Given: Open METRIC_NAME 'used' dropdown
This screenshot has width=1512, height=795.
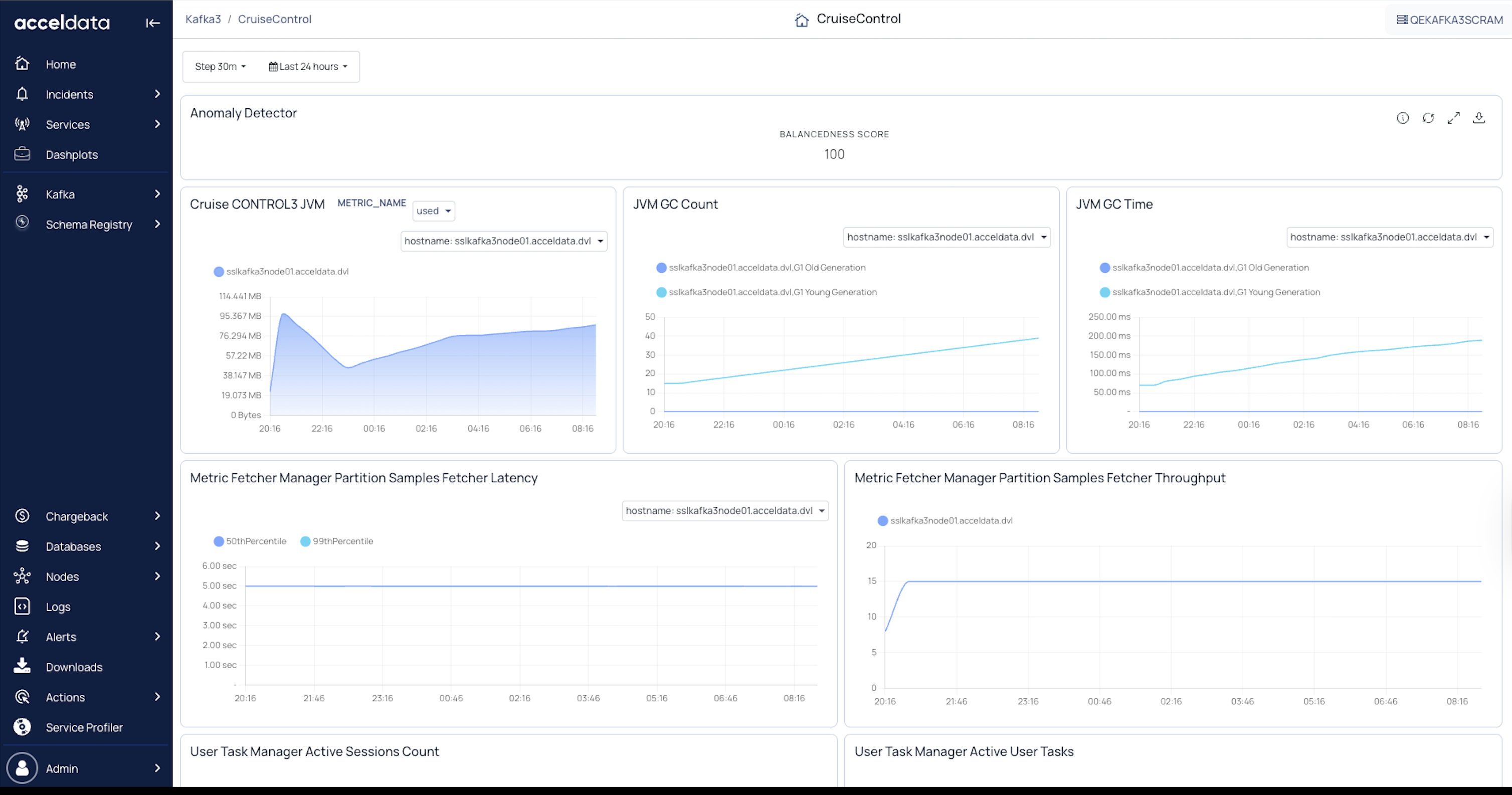Looking at the screenshot, I should (434, 211).
